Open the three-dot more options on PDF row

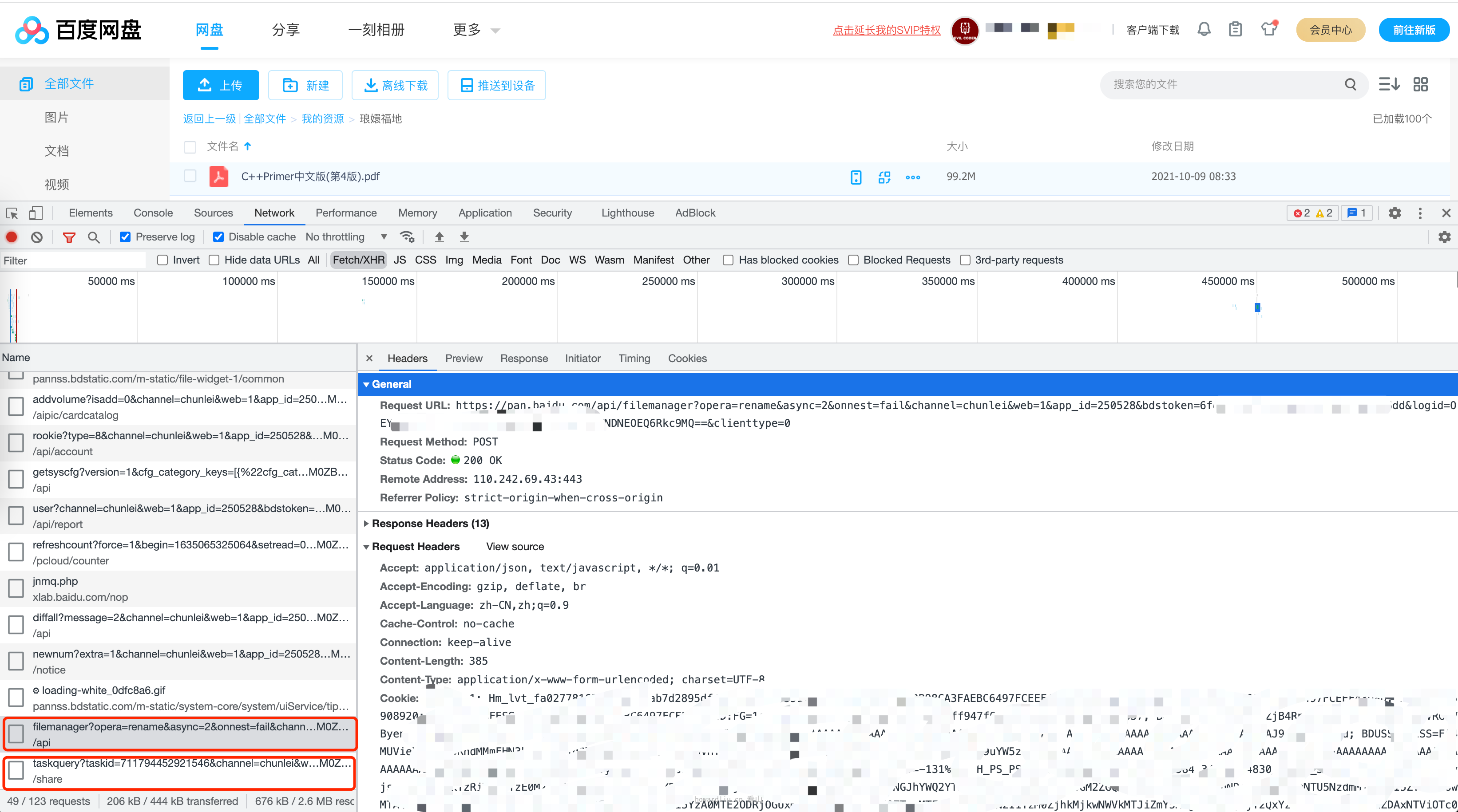[x=912, y=177]
